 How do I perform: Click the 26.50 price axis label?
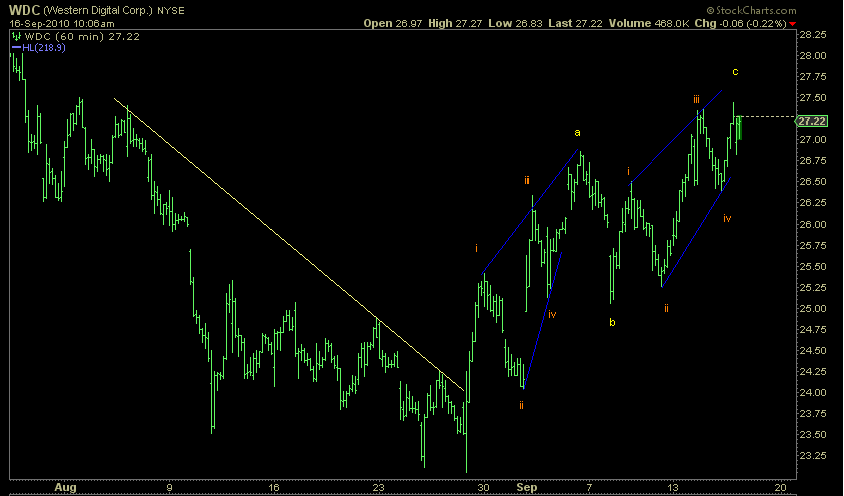[813, 181]
